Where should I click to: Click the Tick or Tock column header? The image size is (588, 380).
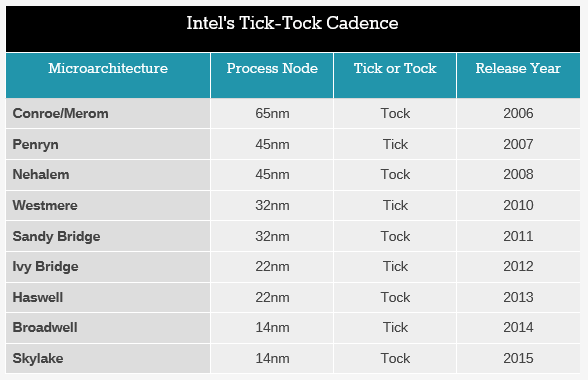point(395,75)
